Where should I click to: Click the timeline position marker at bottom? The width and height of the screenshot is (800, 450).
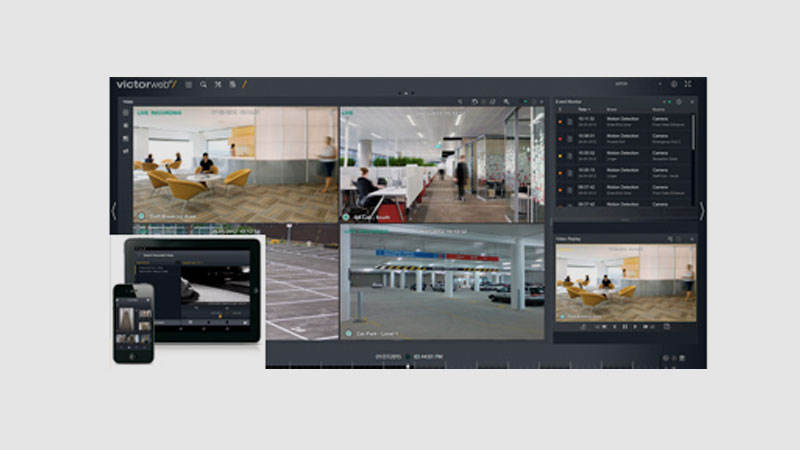(407, 365)
